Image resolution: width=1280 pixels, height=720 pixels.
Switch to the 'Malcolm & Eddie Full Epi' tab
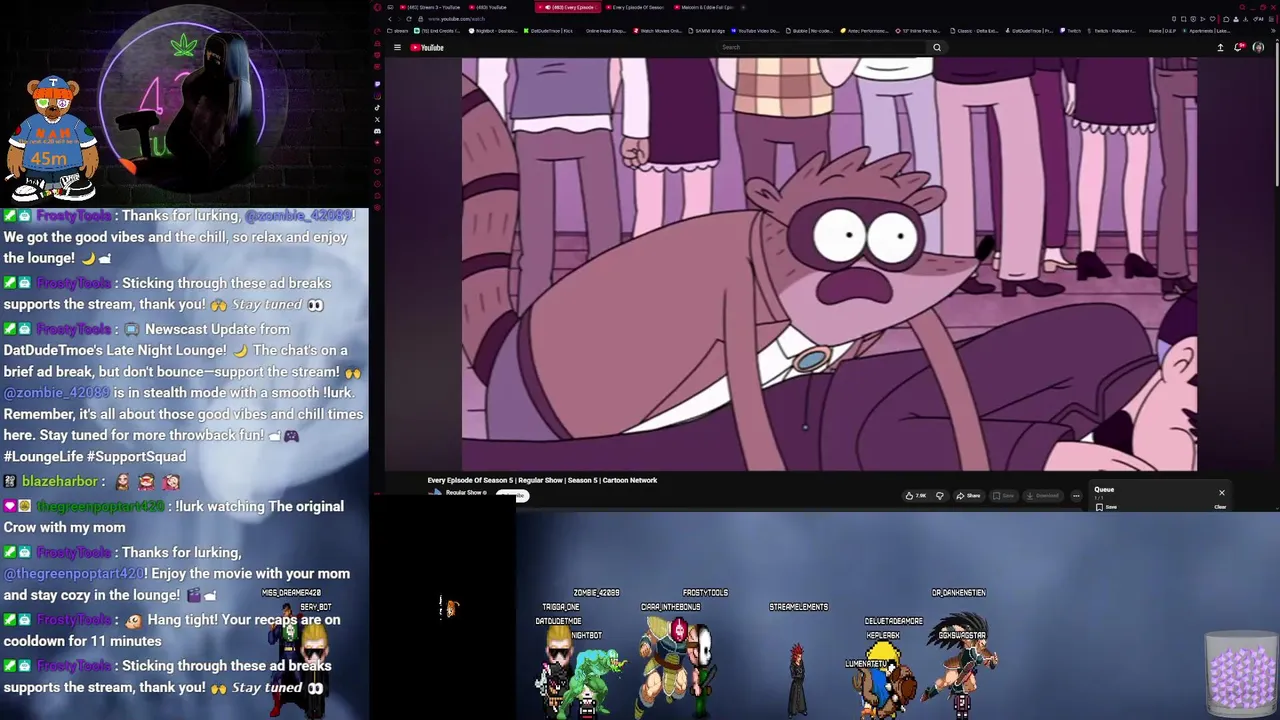point(702,7)
